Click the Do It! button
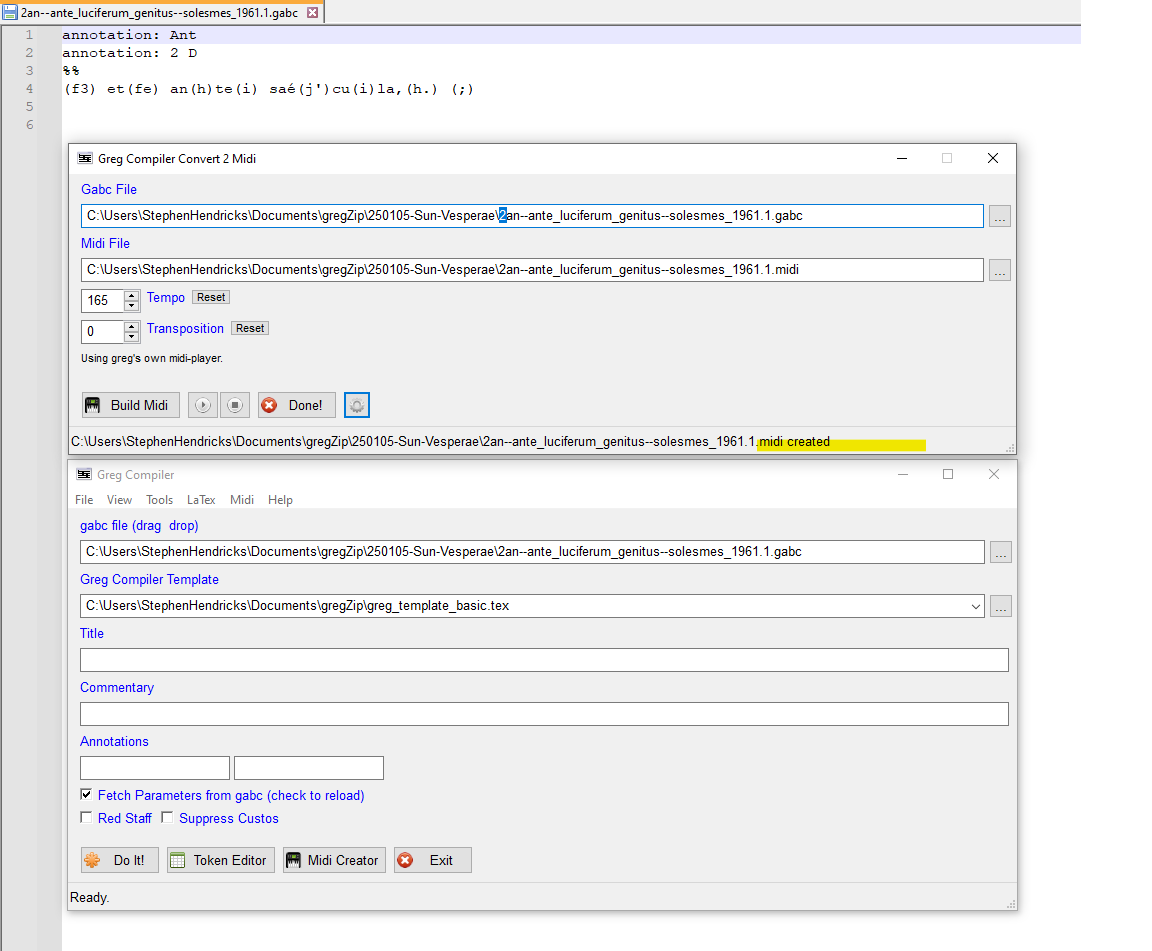Image resolution: width=1152 pixels, height=951 pixels. click(x=120, y=860)
